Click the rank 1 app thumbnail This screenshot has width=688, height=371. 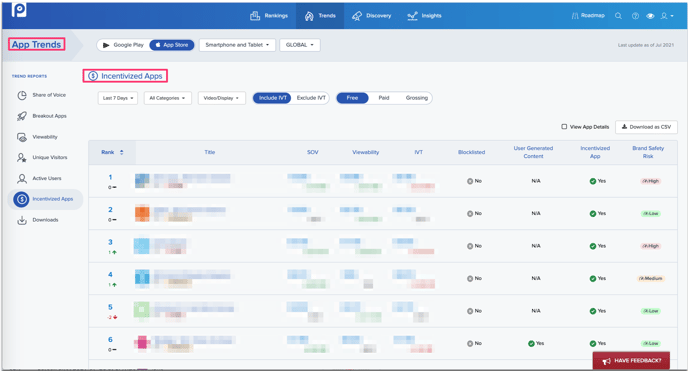point(142,181)
